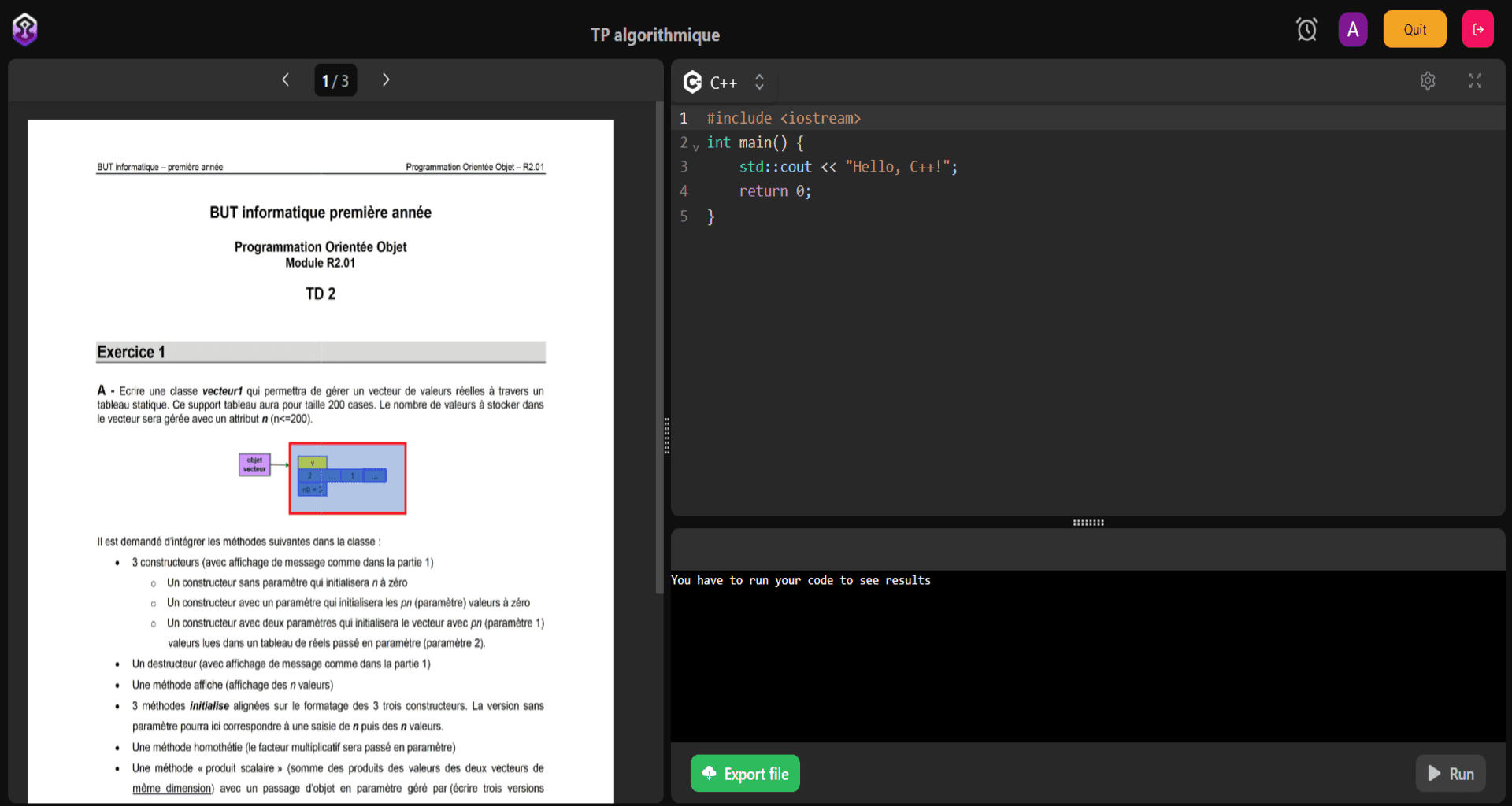1512x806 pixels.
Task: Click 'BUT informatique première année' heading
Action: coord(321,213)
